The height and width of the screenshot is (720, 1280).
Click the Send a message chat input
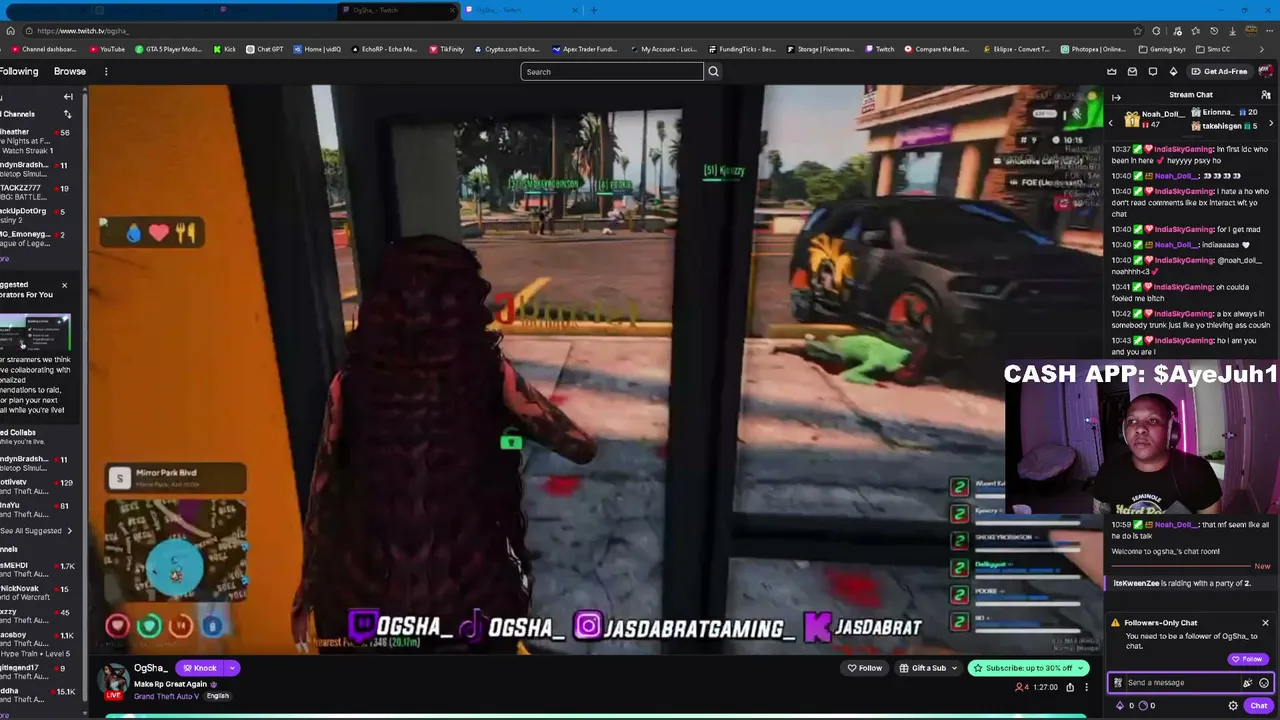click(1181, 683)
